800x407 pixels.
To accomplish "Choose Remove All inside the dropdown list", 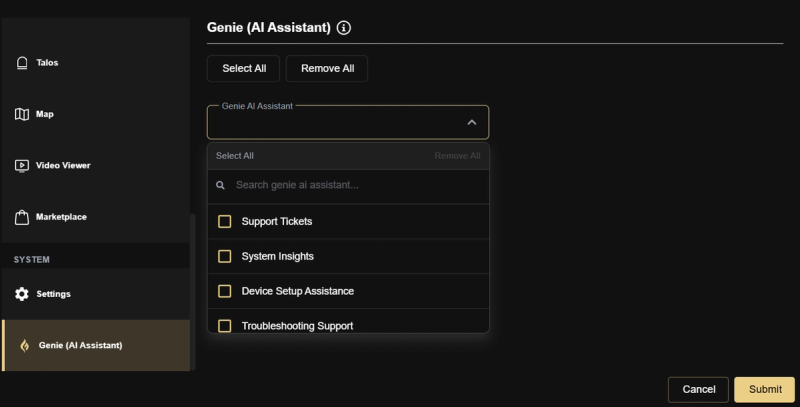I will pos(457,156).
